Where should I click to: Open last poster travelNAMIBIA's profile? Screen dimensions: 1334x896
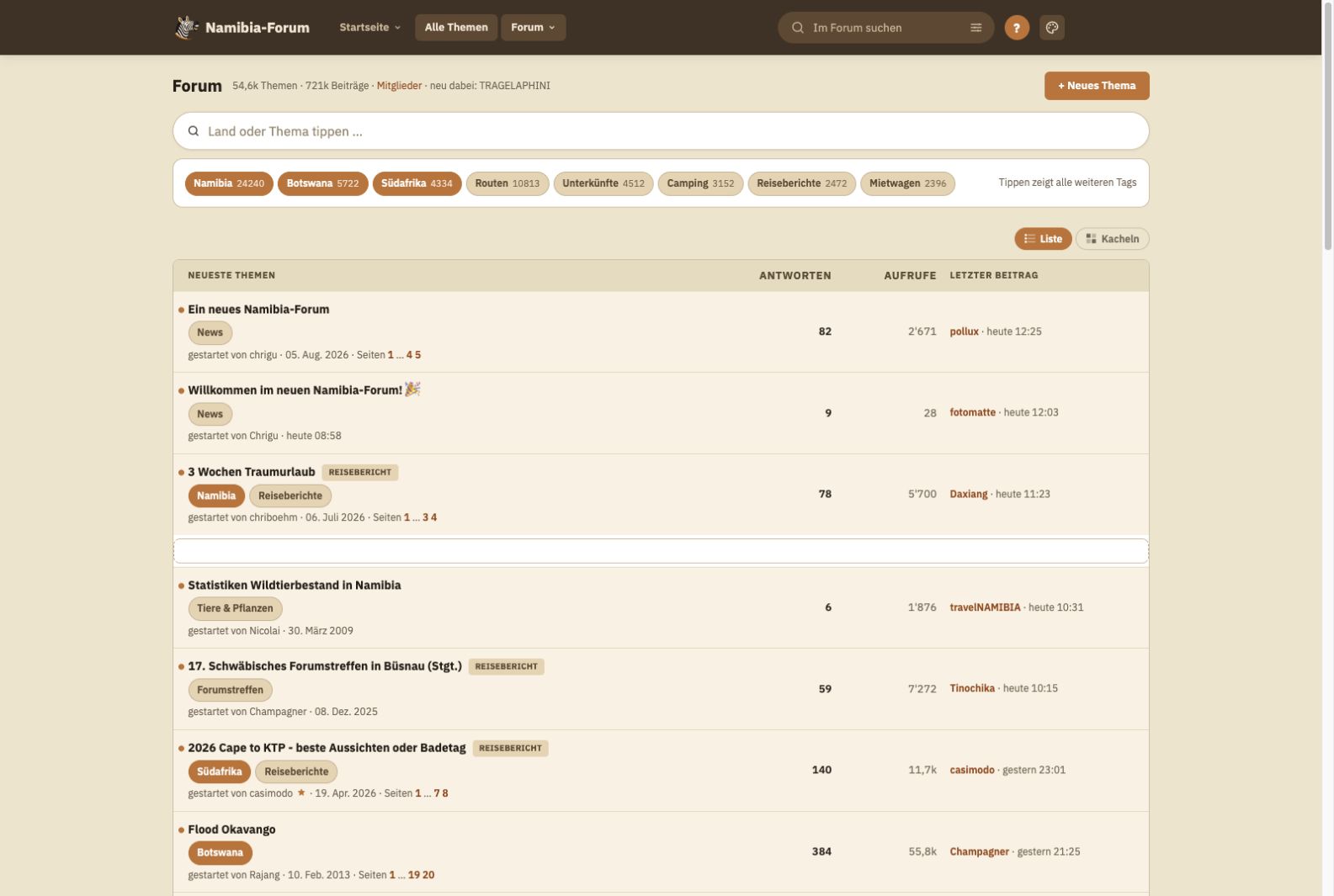(x=986, y=607)
